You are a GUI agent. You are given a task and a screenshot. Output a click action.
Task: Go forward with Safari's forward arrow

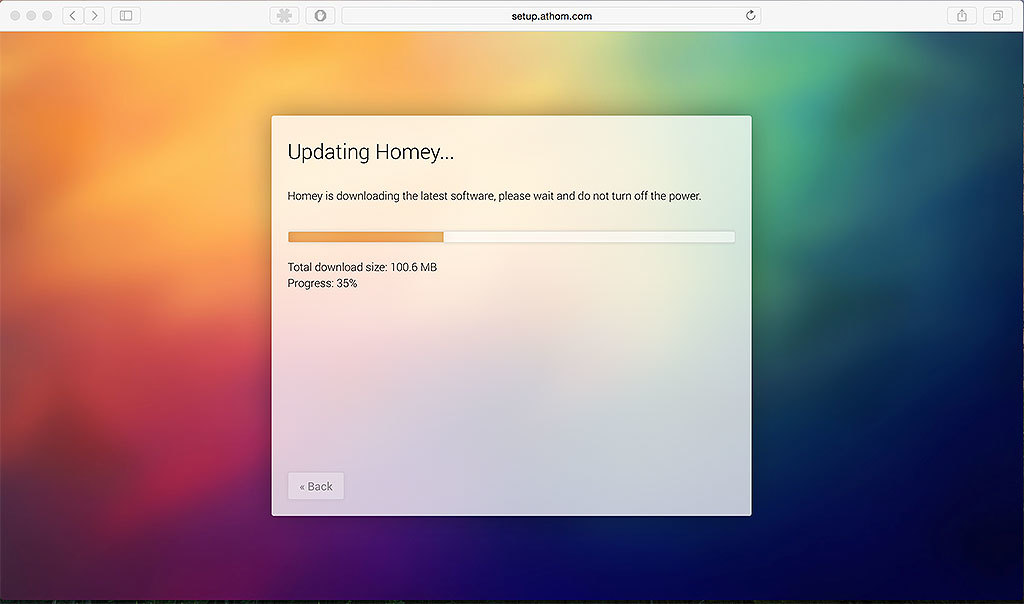pyautogui.click(x=95, y=16)
